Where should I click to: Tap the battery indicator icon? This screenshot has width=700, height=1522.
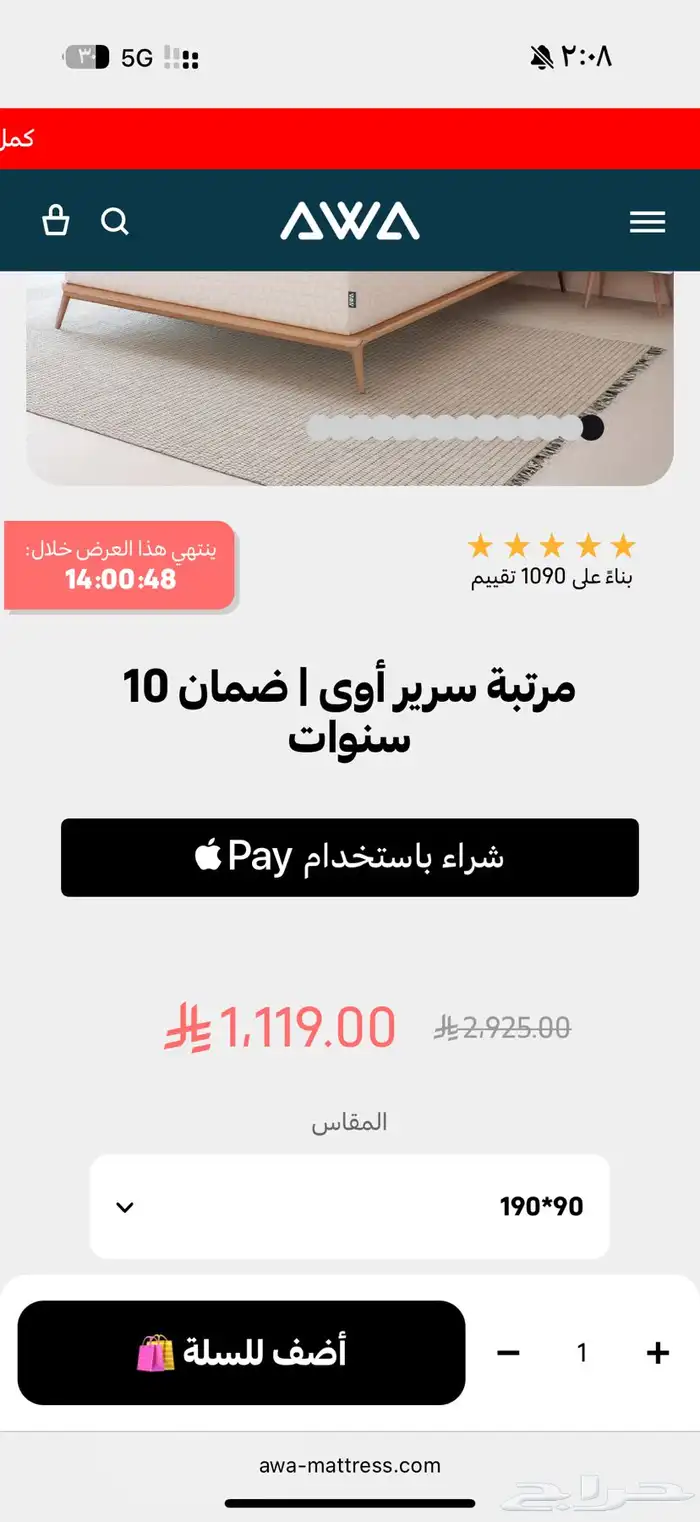coord(87,57)
